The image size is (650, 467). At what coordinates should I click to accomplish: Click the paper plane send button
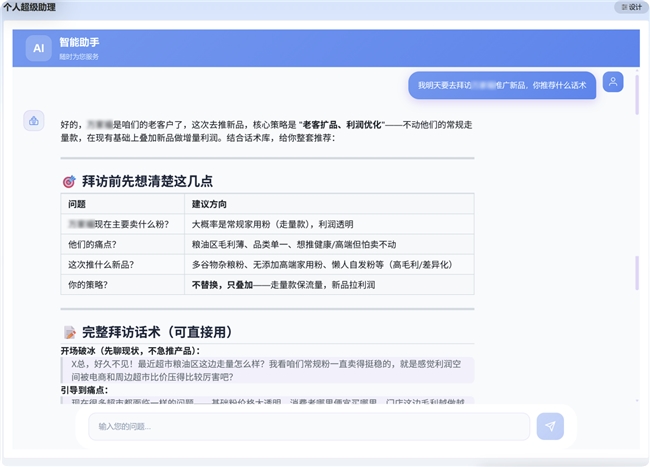pos(550,426)
